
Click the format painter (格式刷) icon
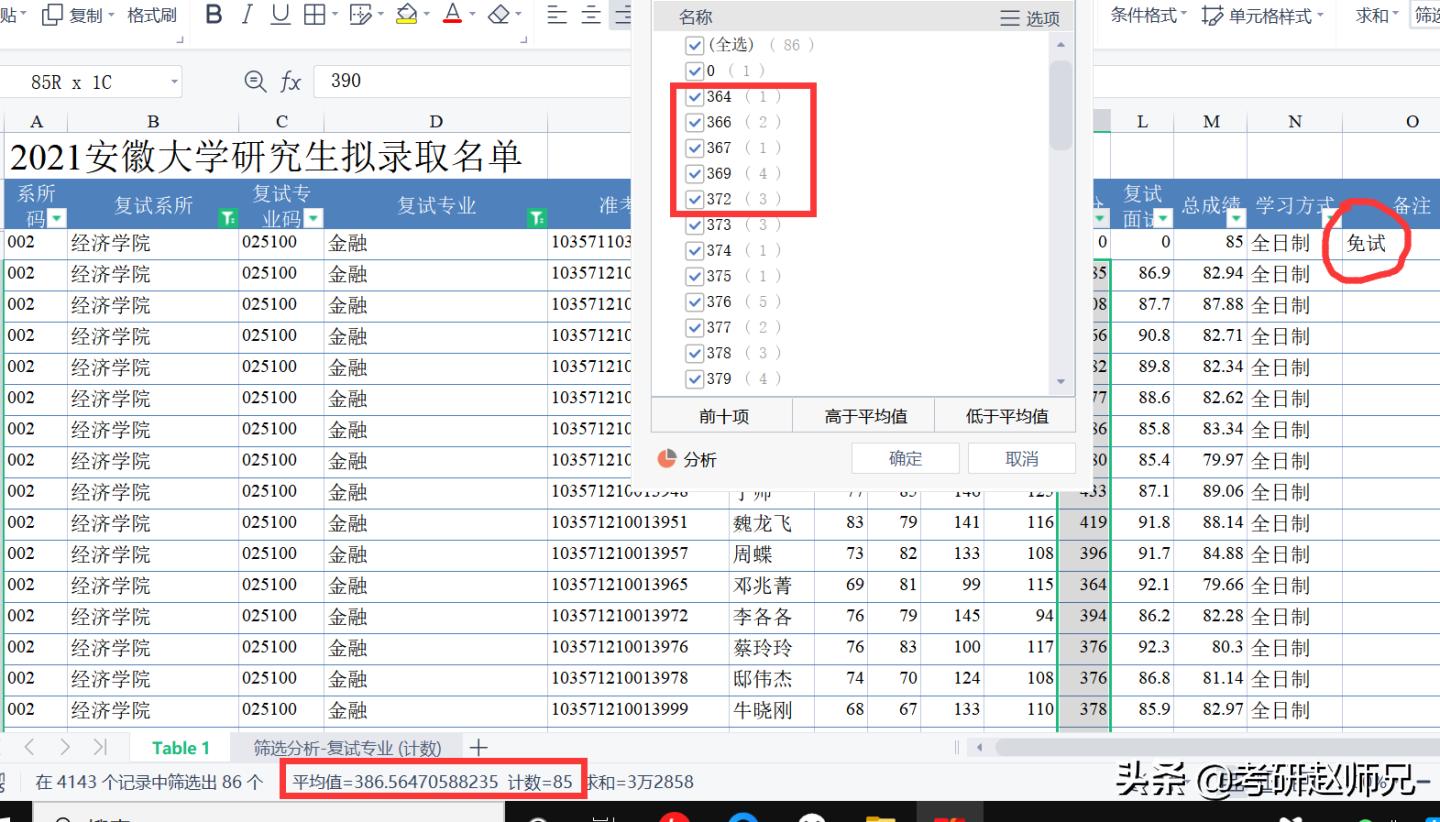[150, 15]
